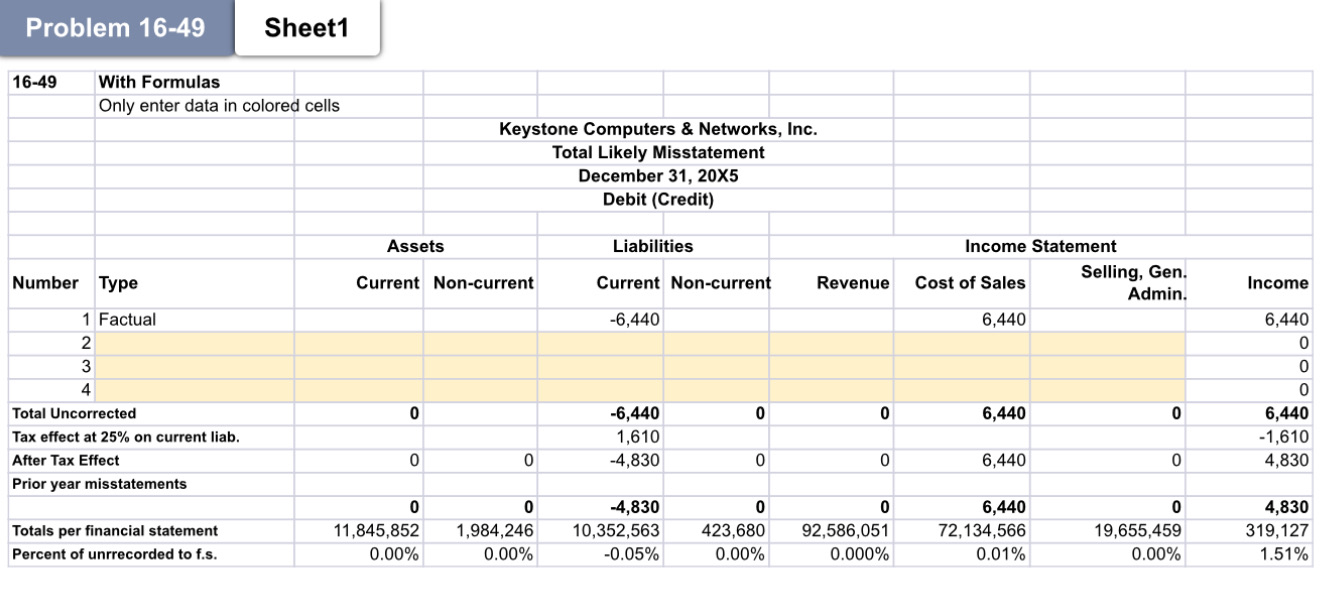The height and width of the screenshot is (592, 1323).
Task: Click the 'Total Likely Misstatement' heading
Action: pos(658,152)
